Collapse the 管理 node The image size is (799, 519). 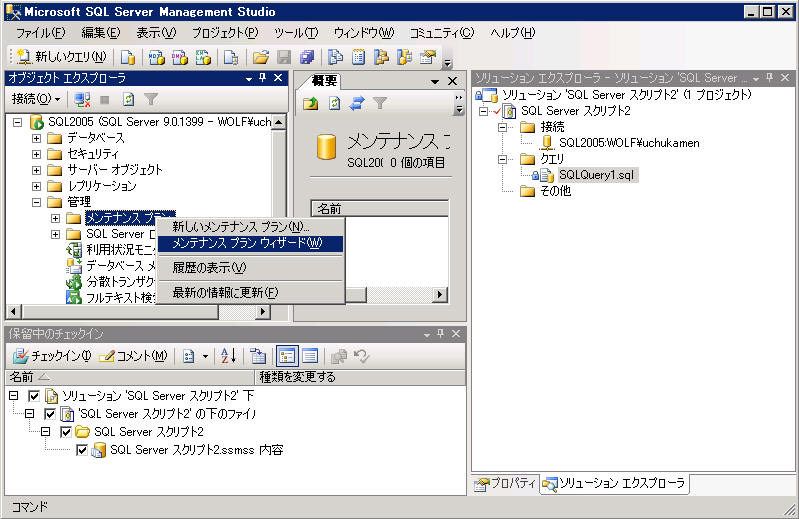pyautogui.click(x=36, y=202)
